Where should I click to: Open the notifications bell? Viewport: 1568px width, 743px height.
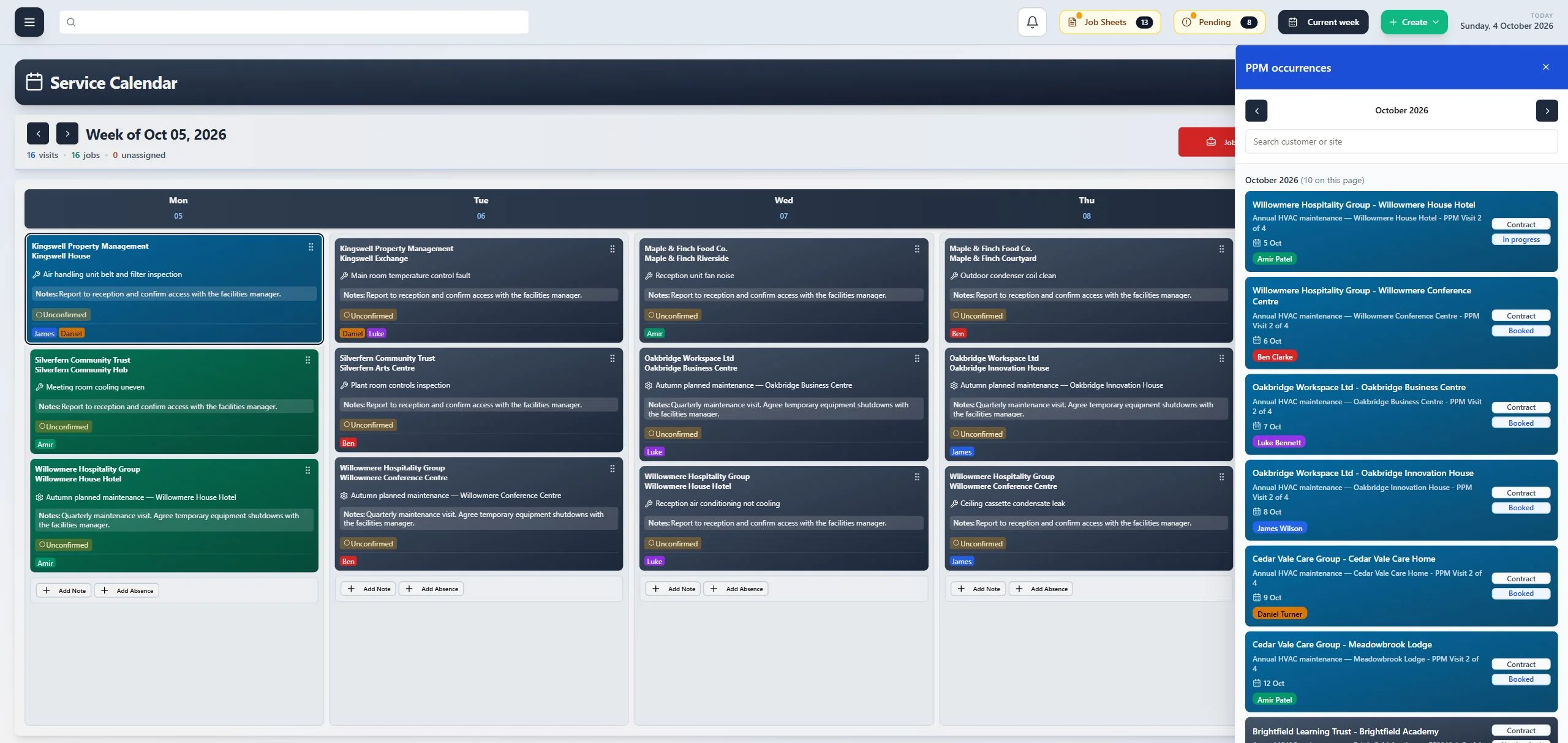(1032, 22)
